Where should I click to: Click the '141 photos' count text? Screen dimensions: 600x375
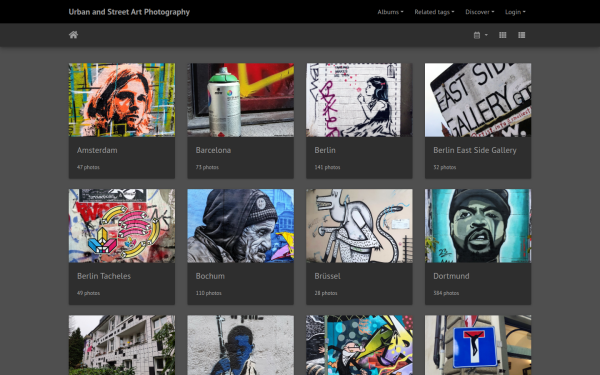click(x=327, y=167)
